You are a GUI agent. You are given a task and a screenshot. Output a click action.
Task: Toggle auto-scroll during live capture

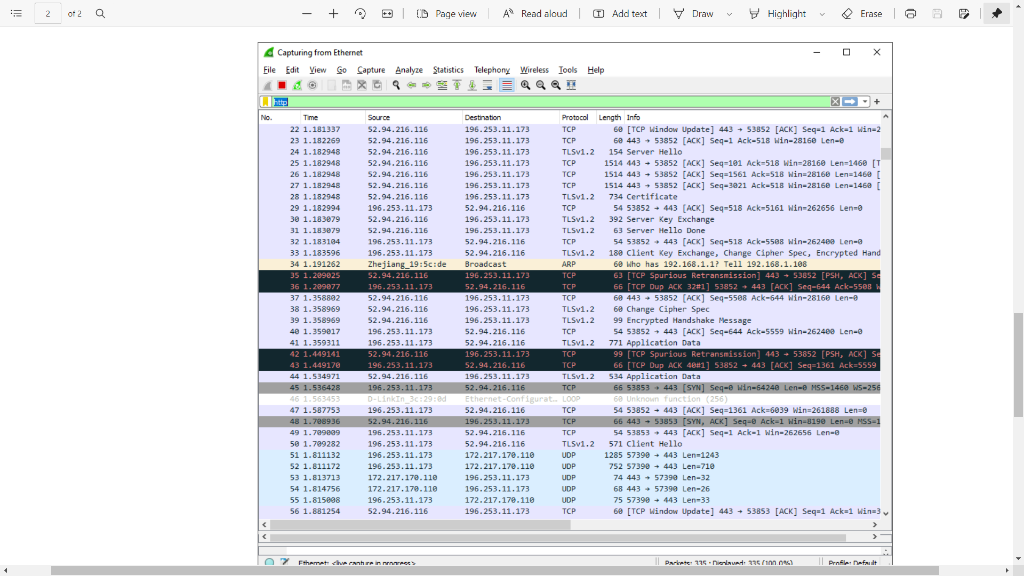pos(489,85)
